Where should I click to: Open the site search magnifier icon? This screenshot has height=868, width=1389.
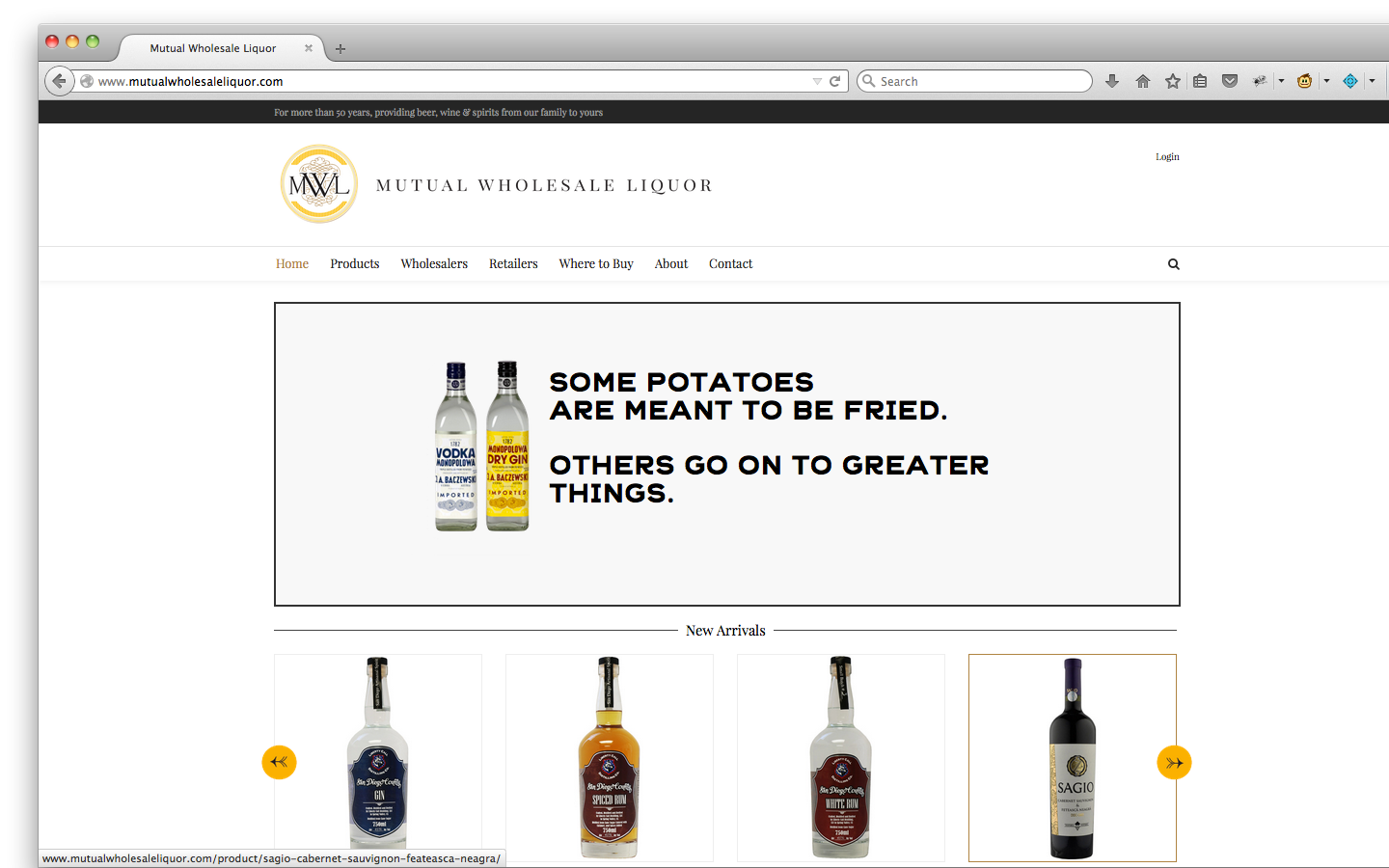click(1174, 264)
